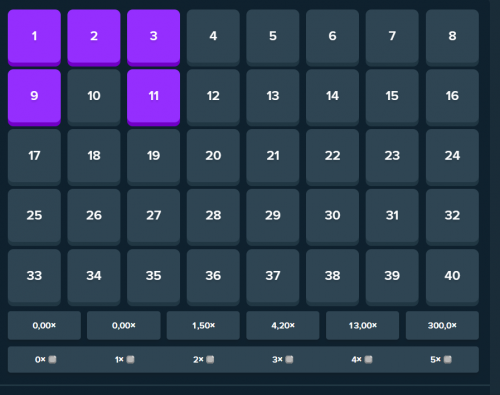Select the number 40 tile
500x395 pixels.
coord(452,277)
